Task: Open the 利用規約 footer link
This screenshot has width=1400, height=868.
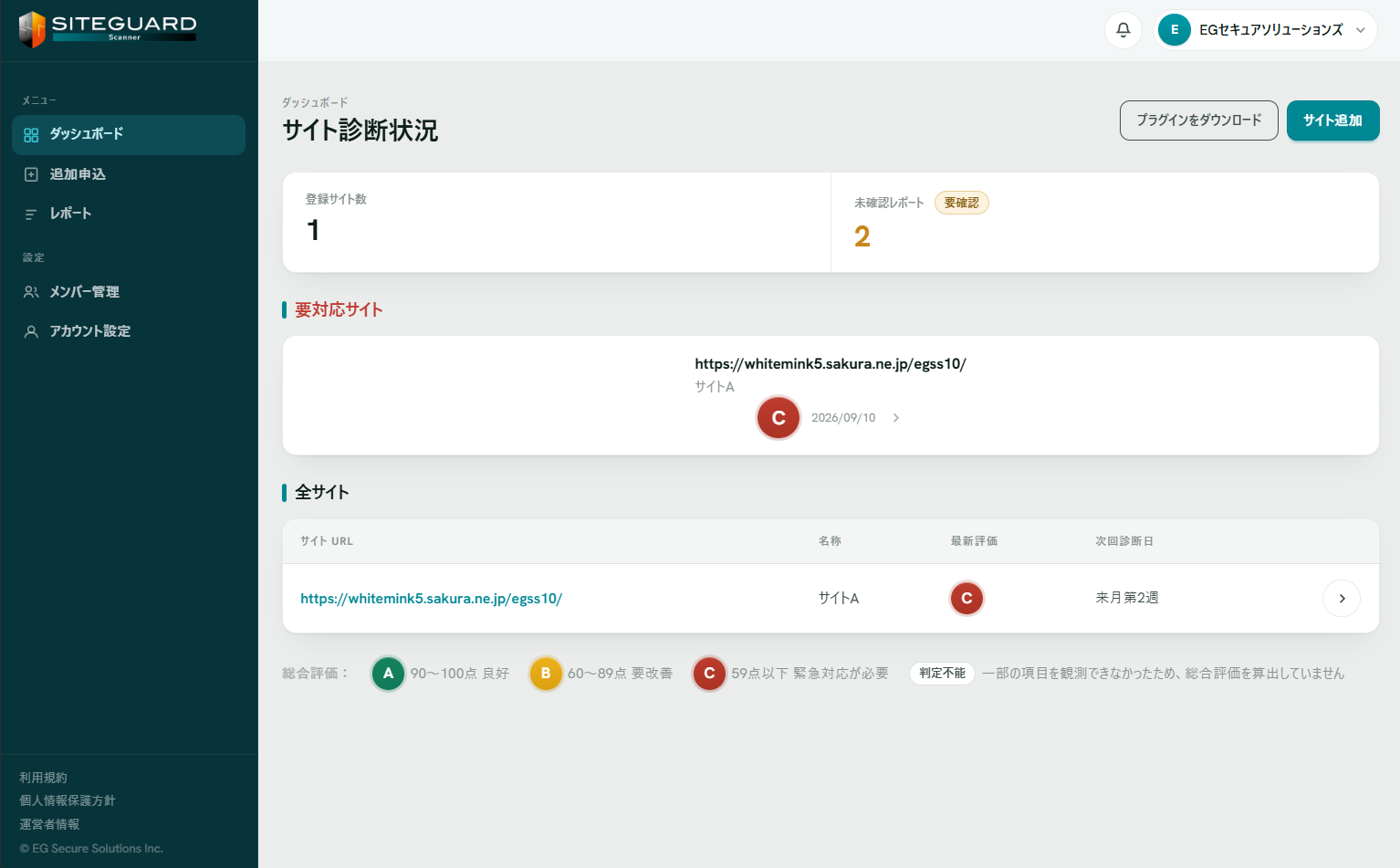Action: pyautogui.click(x=44, y=778)
